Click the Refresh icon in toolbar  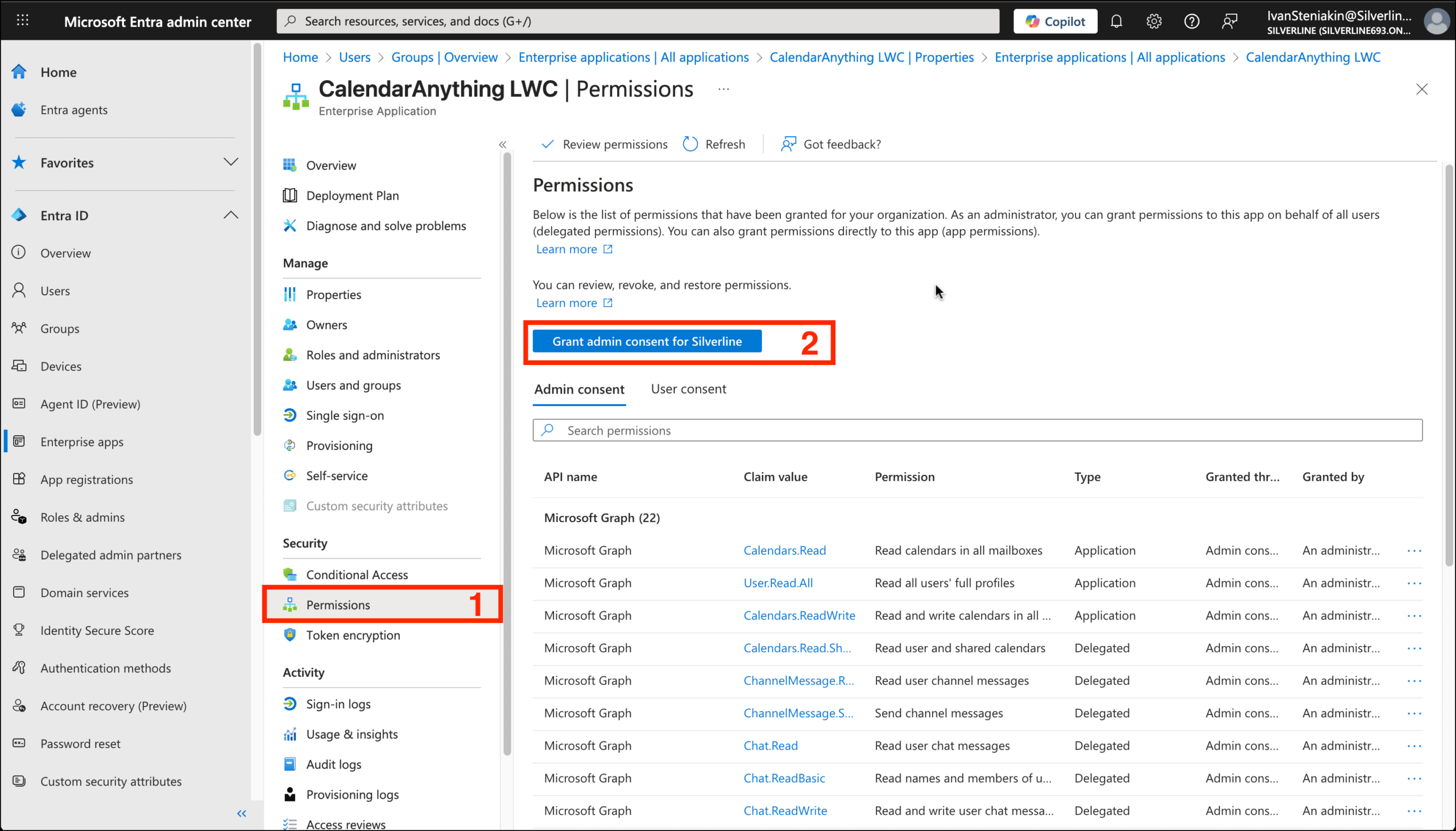coord(690,144)
